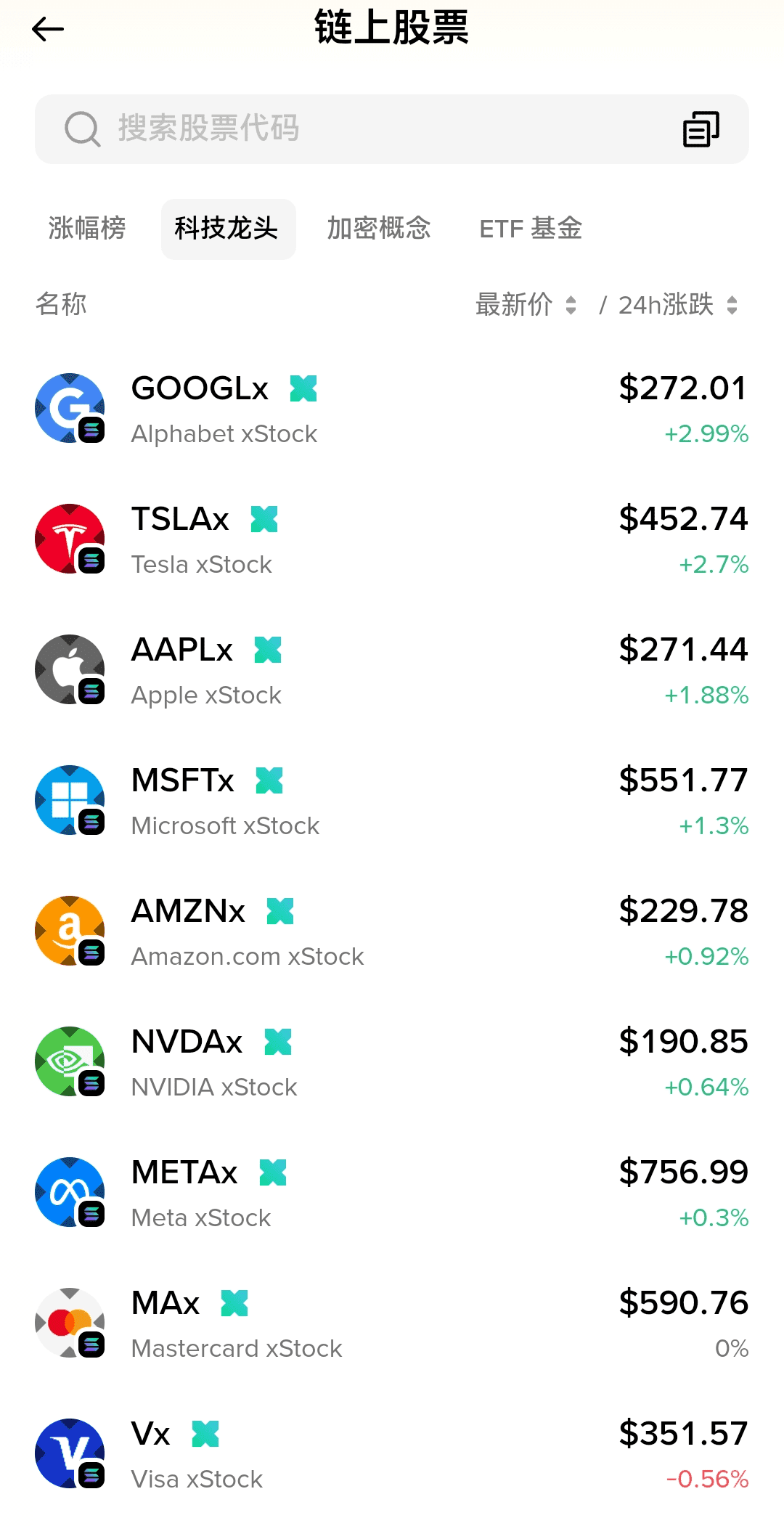This screenshot has height=1526, width=784.
Task: Tap the TSLAx price $452.74
Action: coord(682,519)
